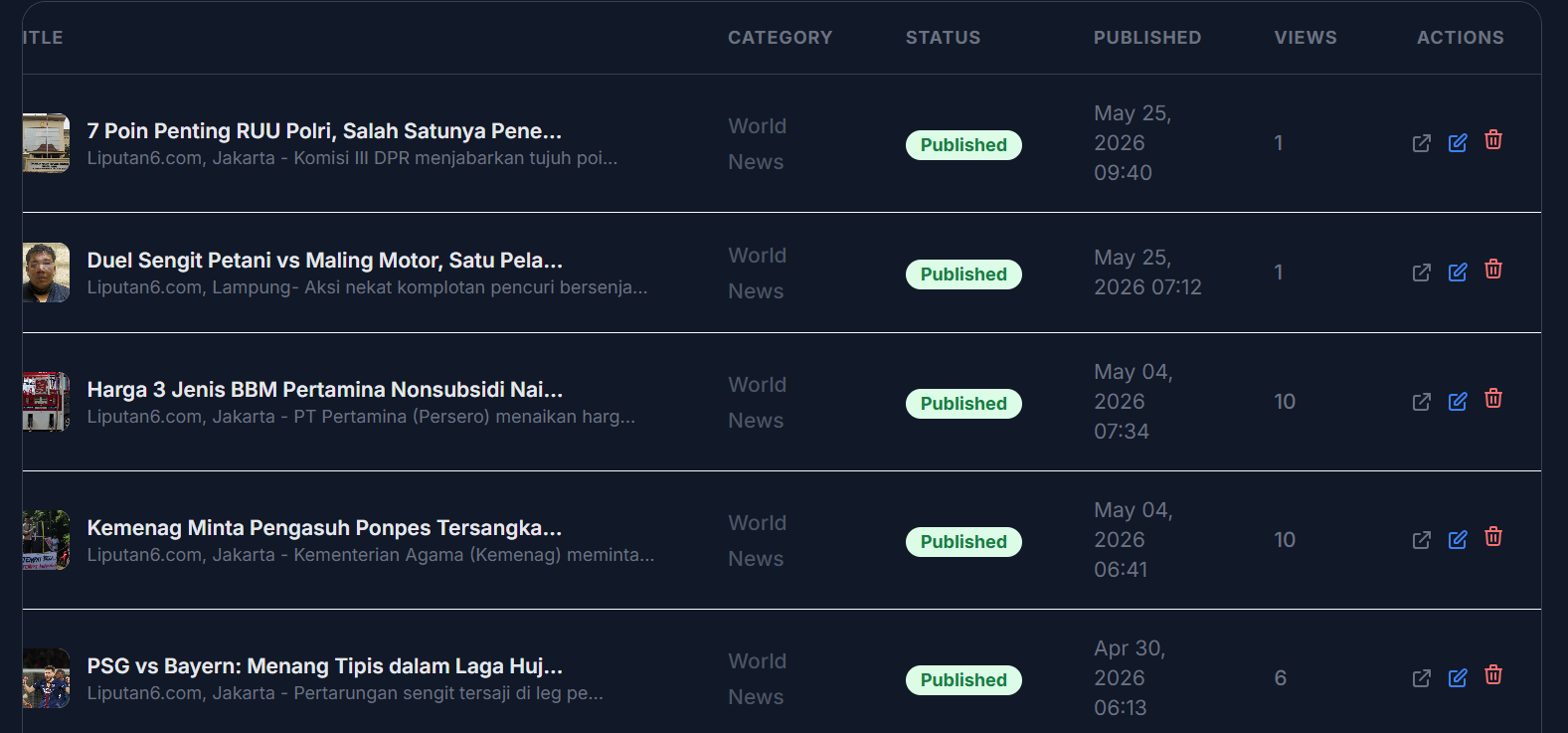Image resolution: width=1568 pixels, height=733 pixels.
Task: Edit the Kemenag Minta Pengasuh article
Action: coord(1458,540)
